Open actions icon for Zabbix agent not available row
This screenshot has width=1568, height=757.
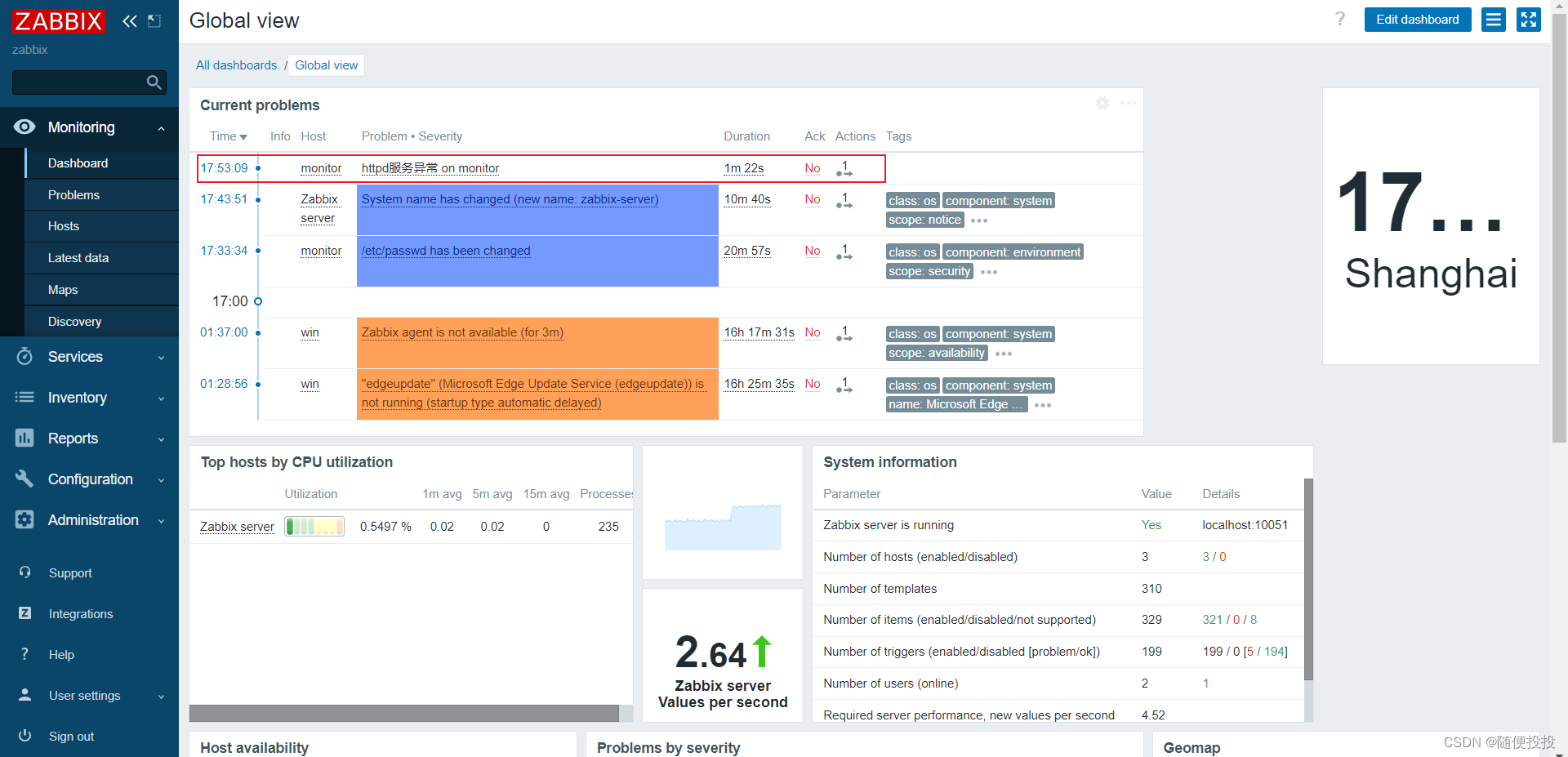[844, 333]
